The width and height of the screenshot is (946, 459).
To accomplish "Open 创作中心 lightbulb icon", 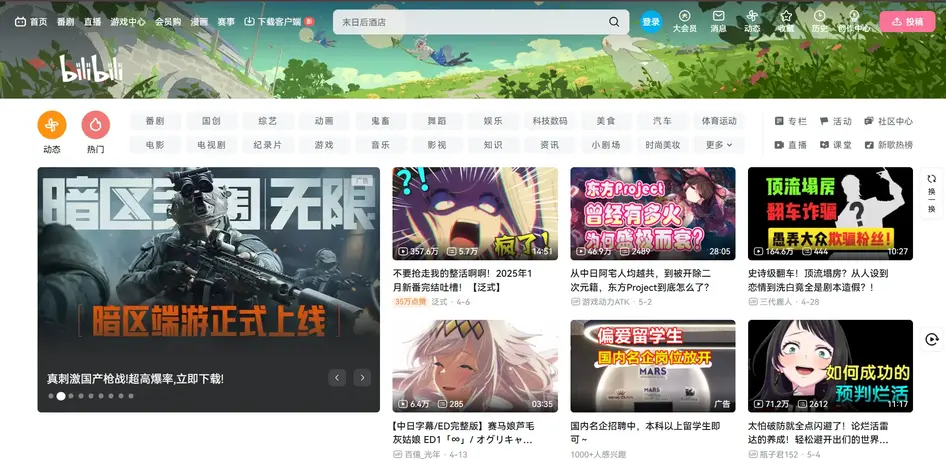I will [854, 21].
